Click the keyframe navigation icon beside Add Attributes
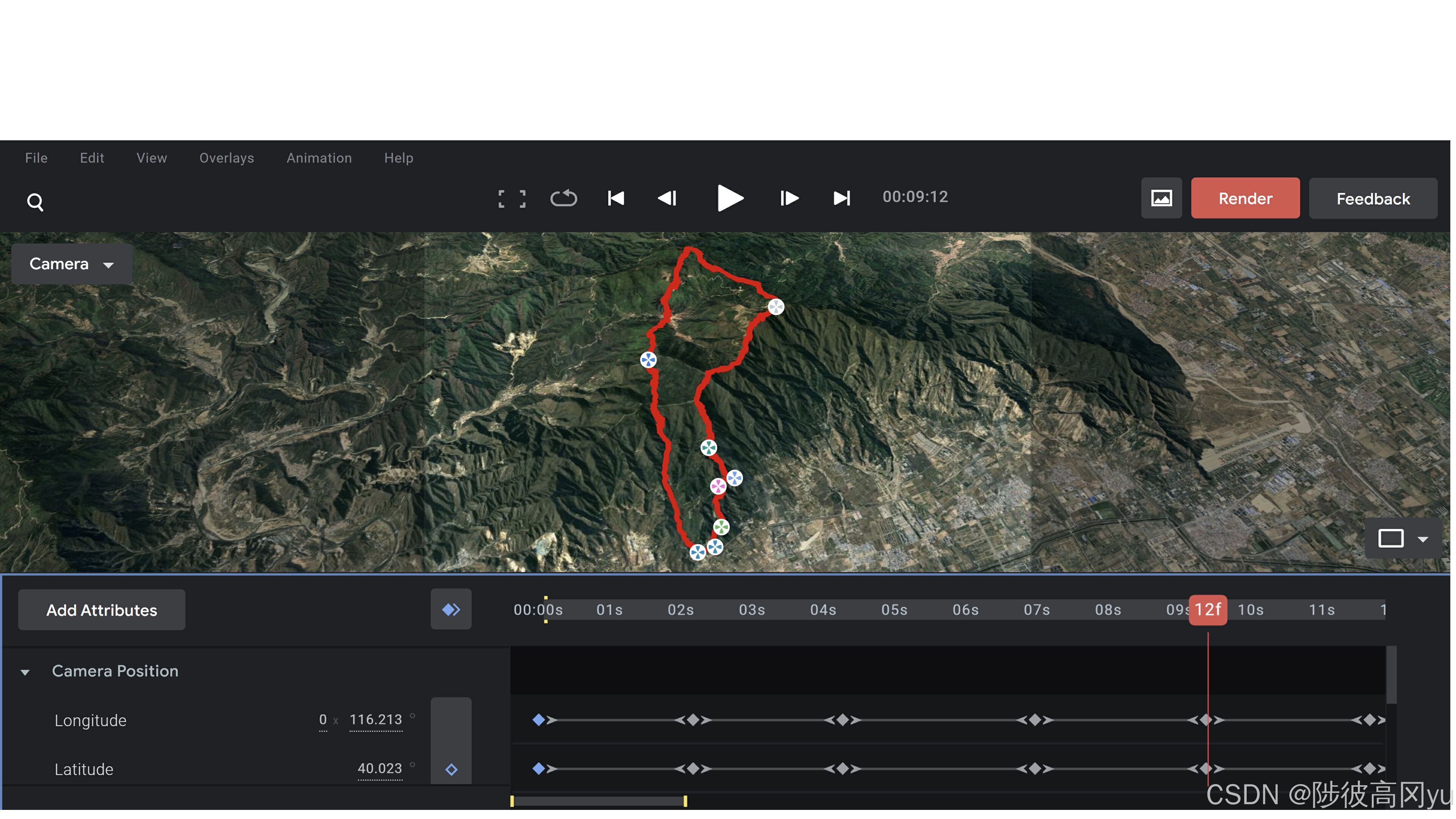Viewport: 1456px width, 819px height. (450, 609)
